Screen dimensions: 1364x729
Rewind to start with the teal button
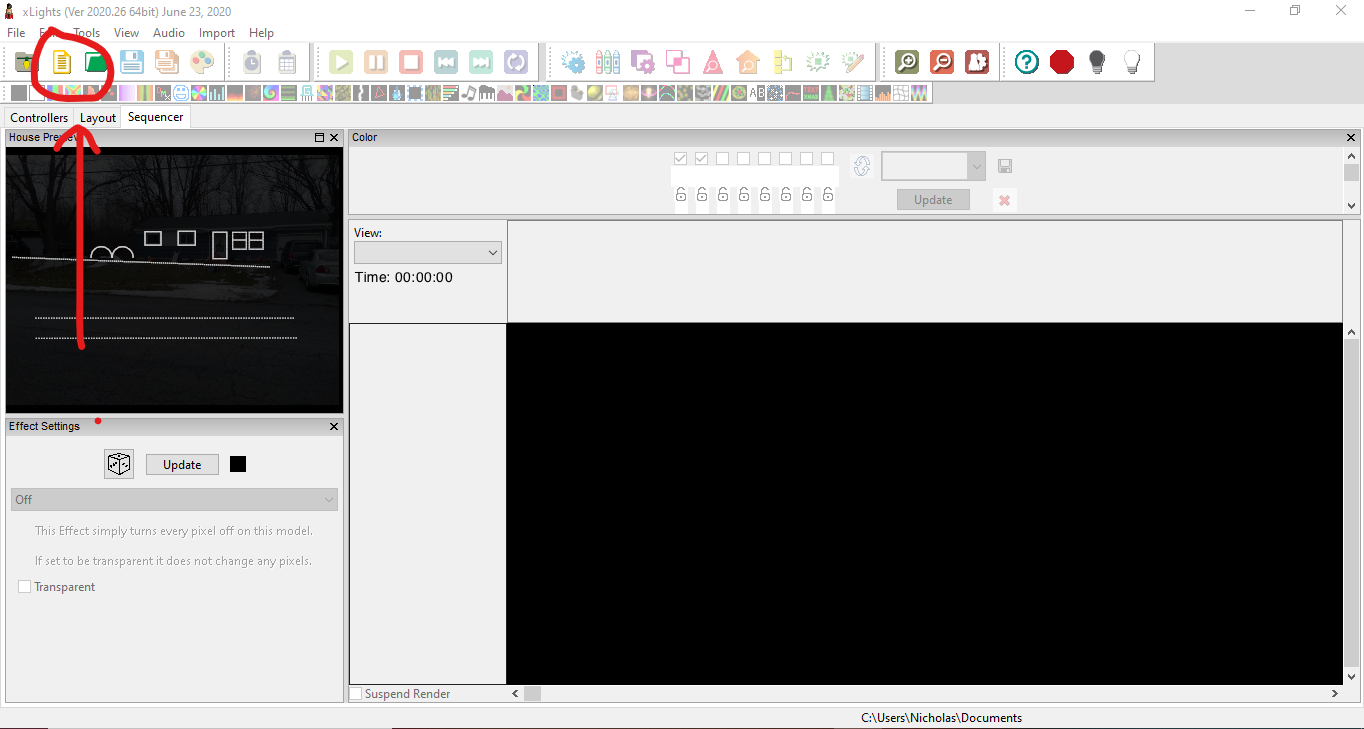[446, 62]
